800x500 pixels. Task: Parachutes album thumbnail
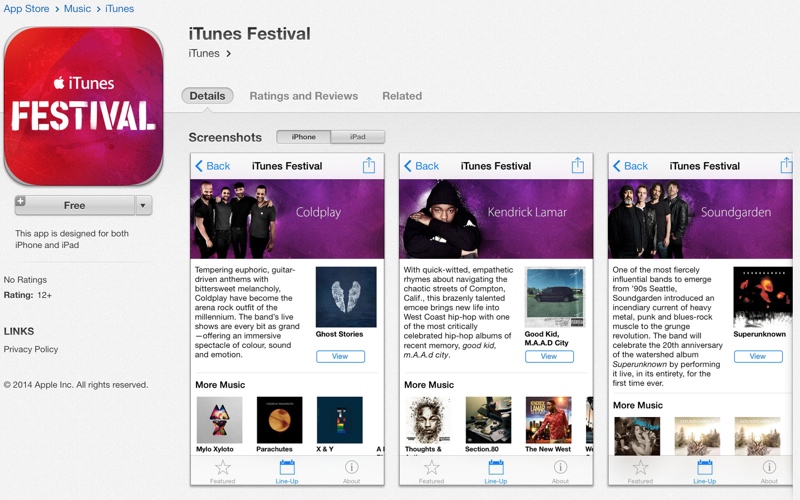(x=280, y=420)
